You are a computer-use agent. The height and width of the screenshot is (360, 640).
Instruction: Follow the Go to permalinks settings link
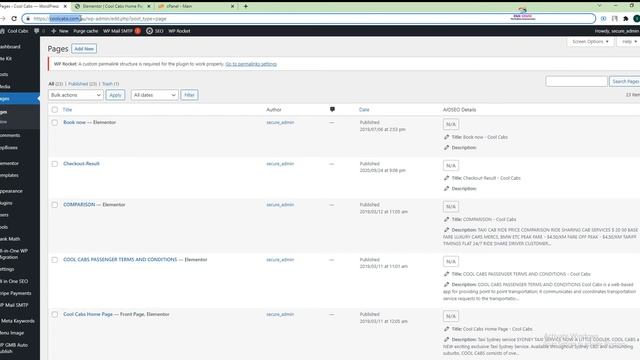(x=251, y=64)
